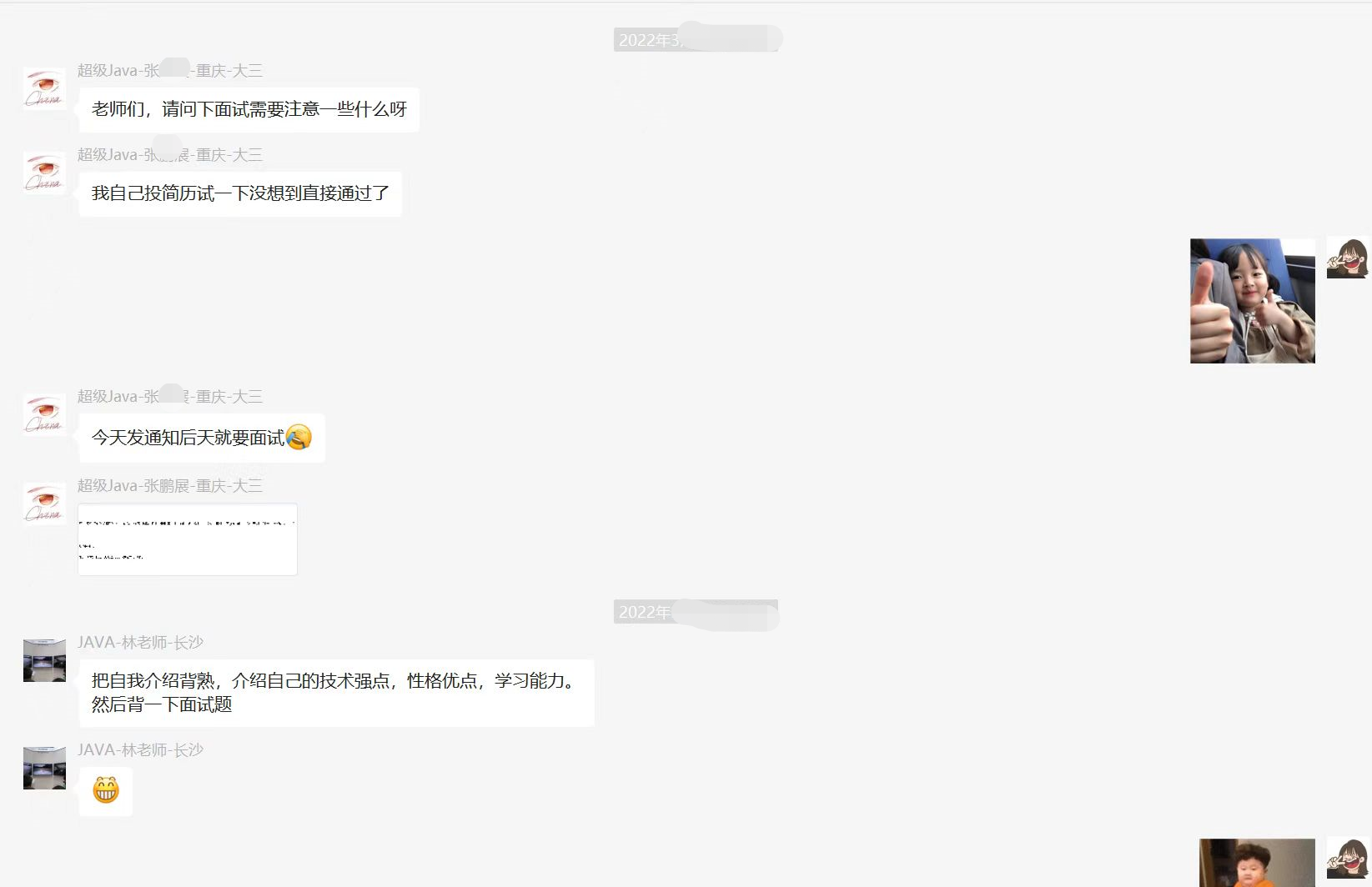The width and height of the screenshot is (1372, 887).
Task: Click 林老师 avatar beside the grinning emoji message
Action: 44,768
